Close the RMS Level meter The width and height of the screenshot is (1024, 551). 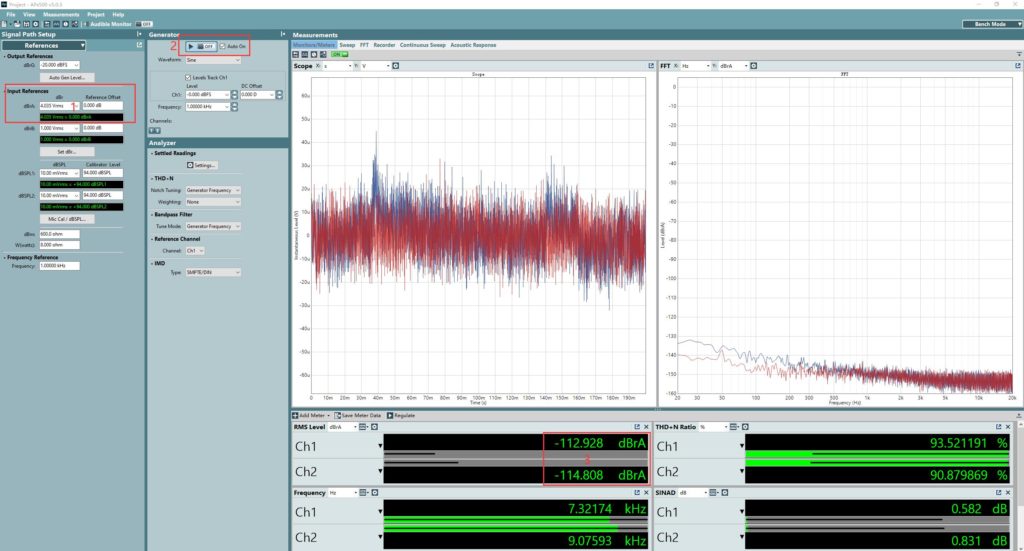tap(647, 427)
